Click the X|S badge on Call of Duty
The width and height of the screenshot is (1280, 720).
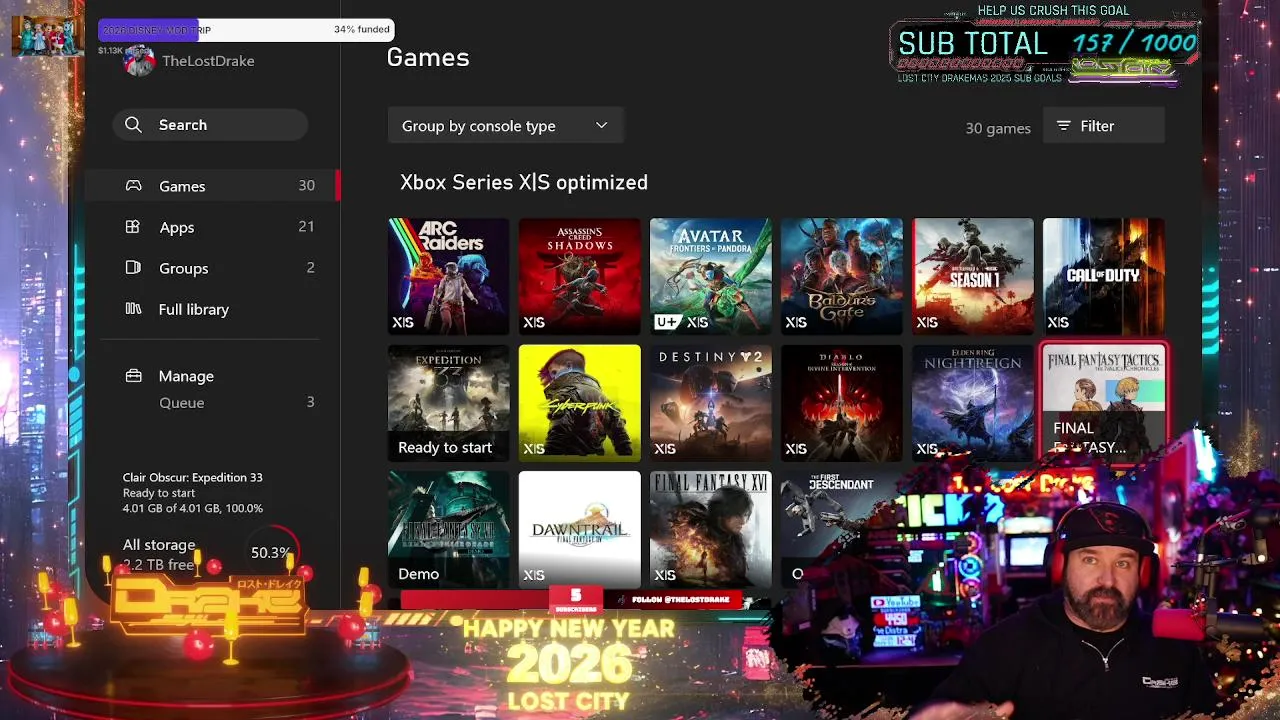pos(1058,322)
